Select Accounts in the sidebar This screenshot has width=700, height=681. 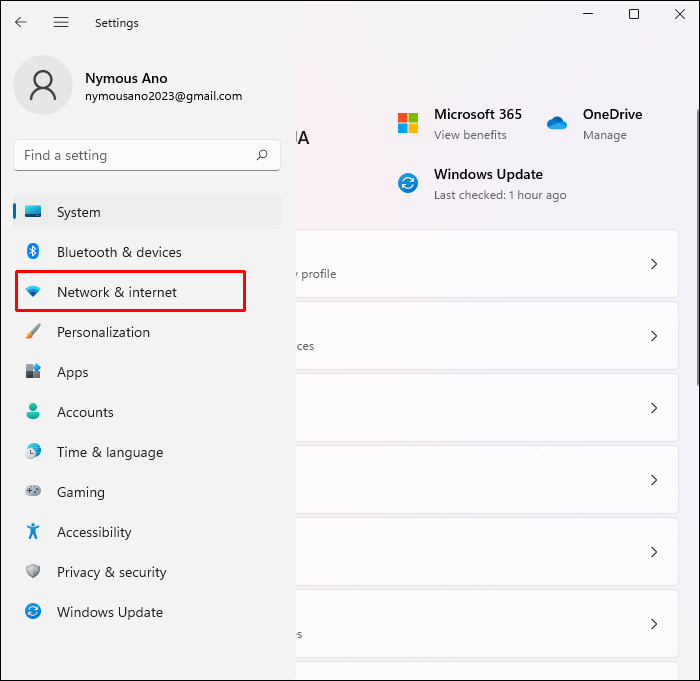point(85,412)
